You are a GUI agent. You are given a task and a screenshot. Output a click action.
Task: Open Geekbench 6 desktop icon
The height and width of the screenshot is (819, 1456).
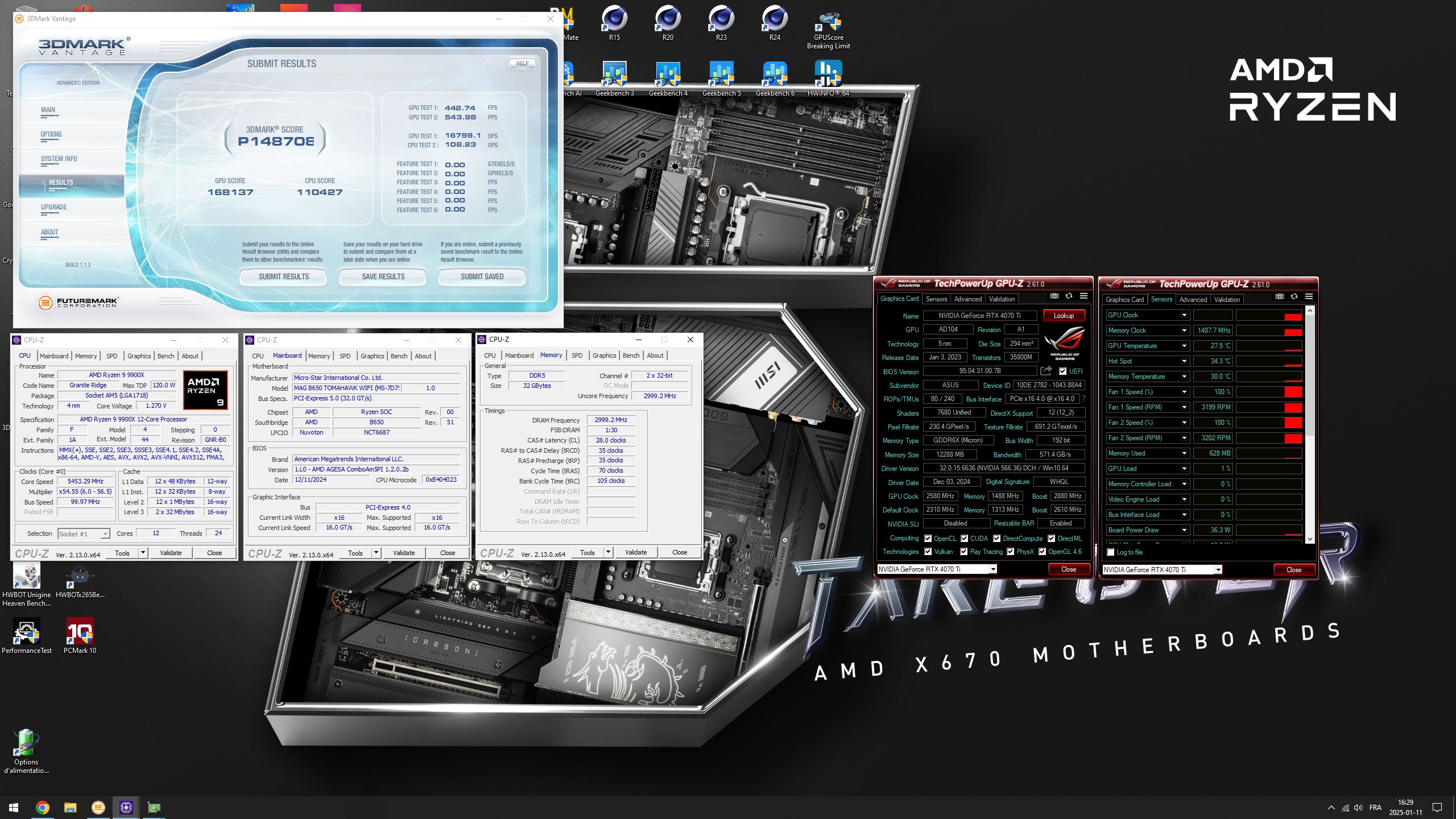775,78
